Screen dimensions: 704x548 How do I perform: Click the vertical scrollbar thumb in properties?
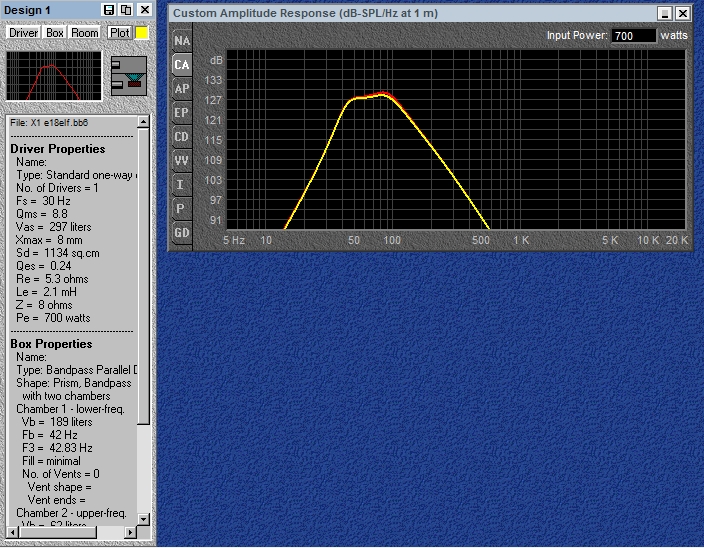143,276
